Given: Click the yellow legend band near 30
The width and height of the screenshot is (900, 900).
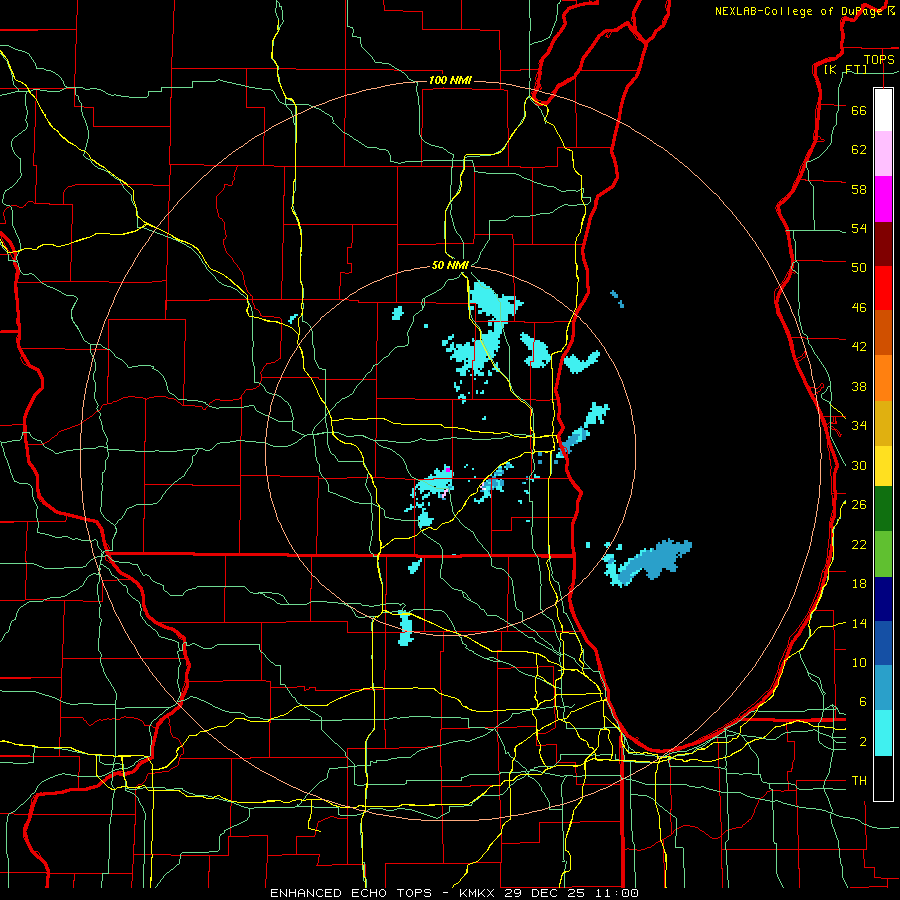Looking at the screenshot, I should point(883,466).
